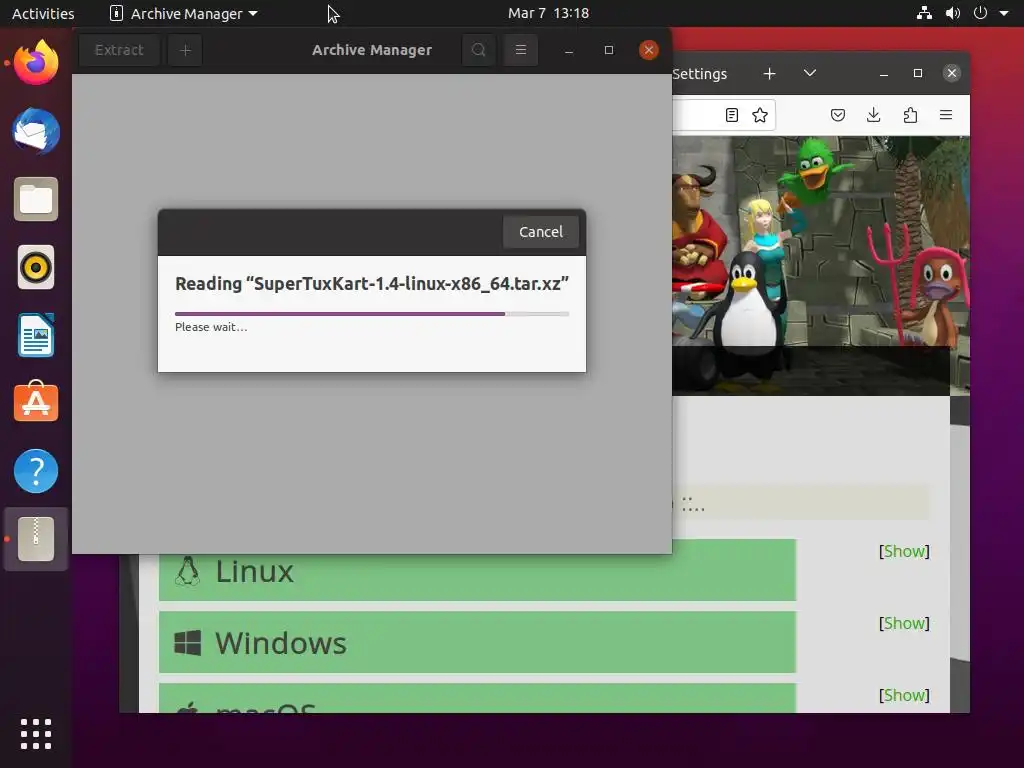The height and width of the screenshot is (768, 1024).
Task: Close the Firefox window
Action: tap(952, 73)
